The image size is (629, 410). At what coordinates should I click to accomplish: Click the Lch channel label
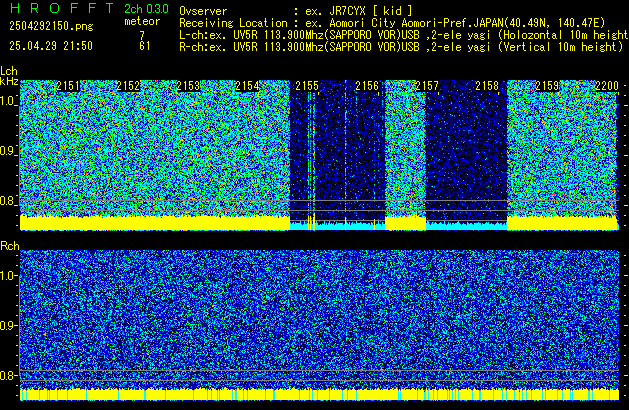pos(9,71)
